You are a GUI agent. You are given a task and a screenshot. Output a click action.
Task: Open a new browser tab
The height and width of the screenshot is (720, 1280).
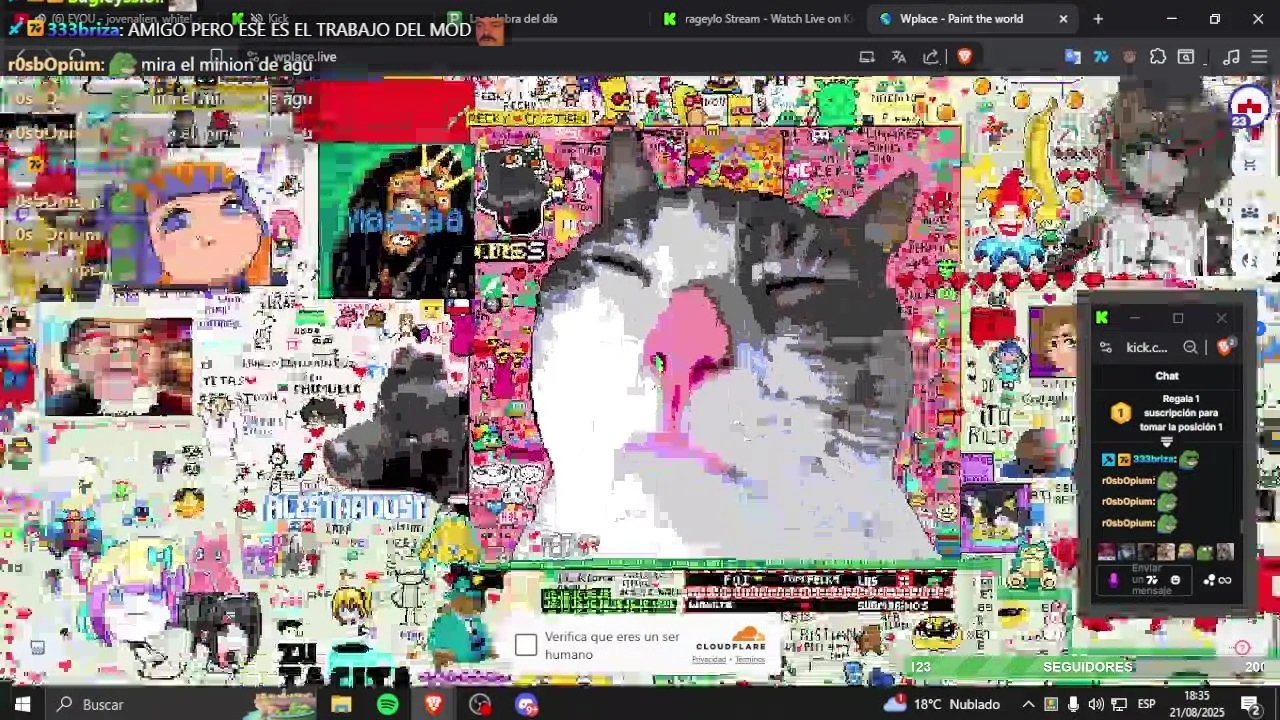[x=1098, y=18]
